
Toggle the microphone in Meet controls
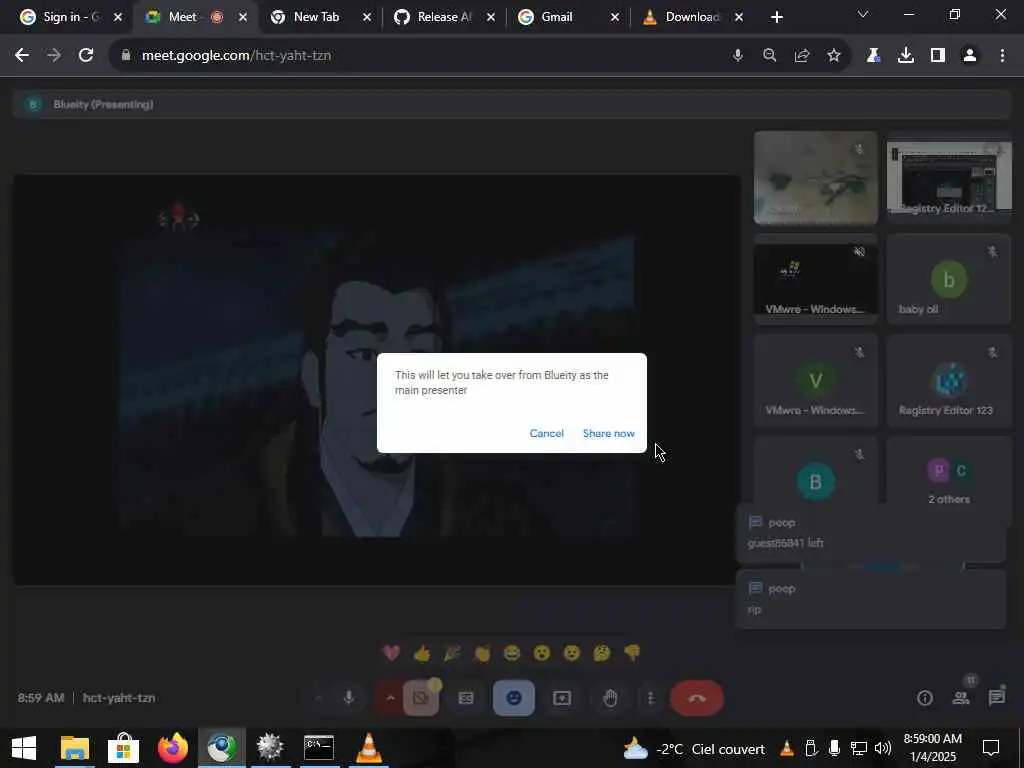pyautogui.click(x=349, y=698)
